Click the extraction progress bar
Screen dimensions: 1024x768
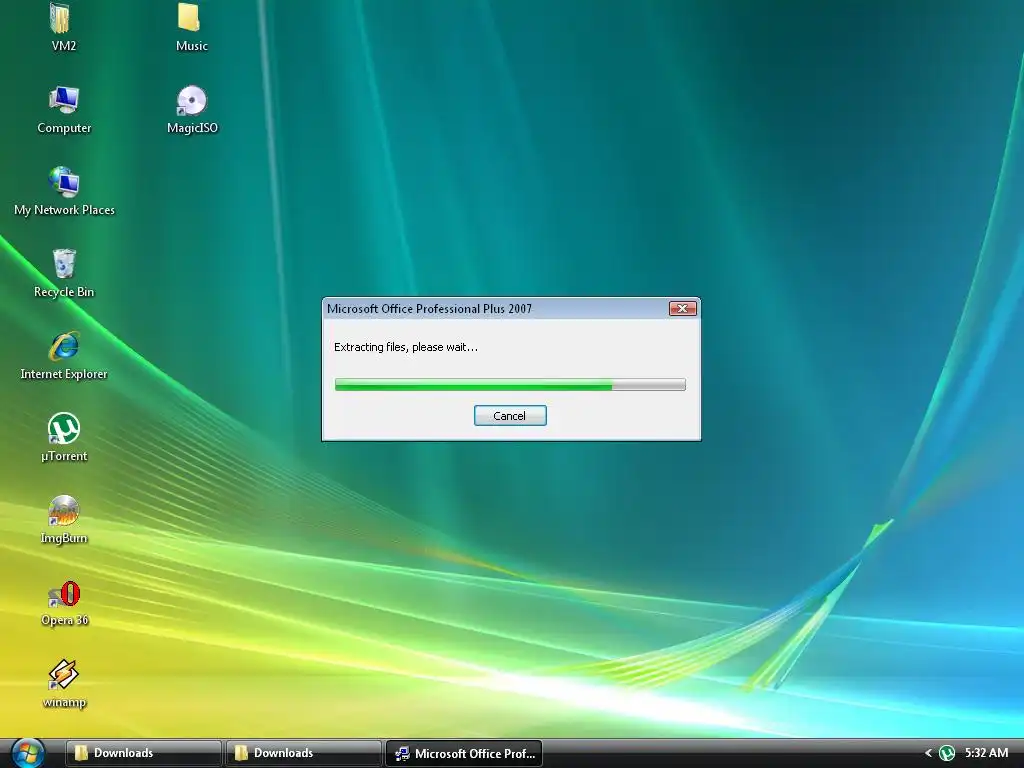pyautogui.click(x=510, y=385)
